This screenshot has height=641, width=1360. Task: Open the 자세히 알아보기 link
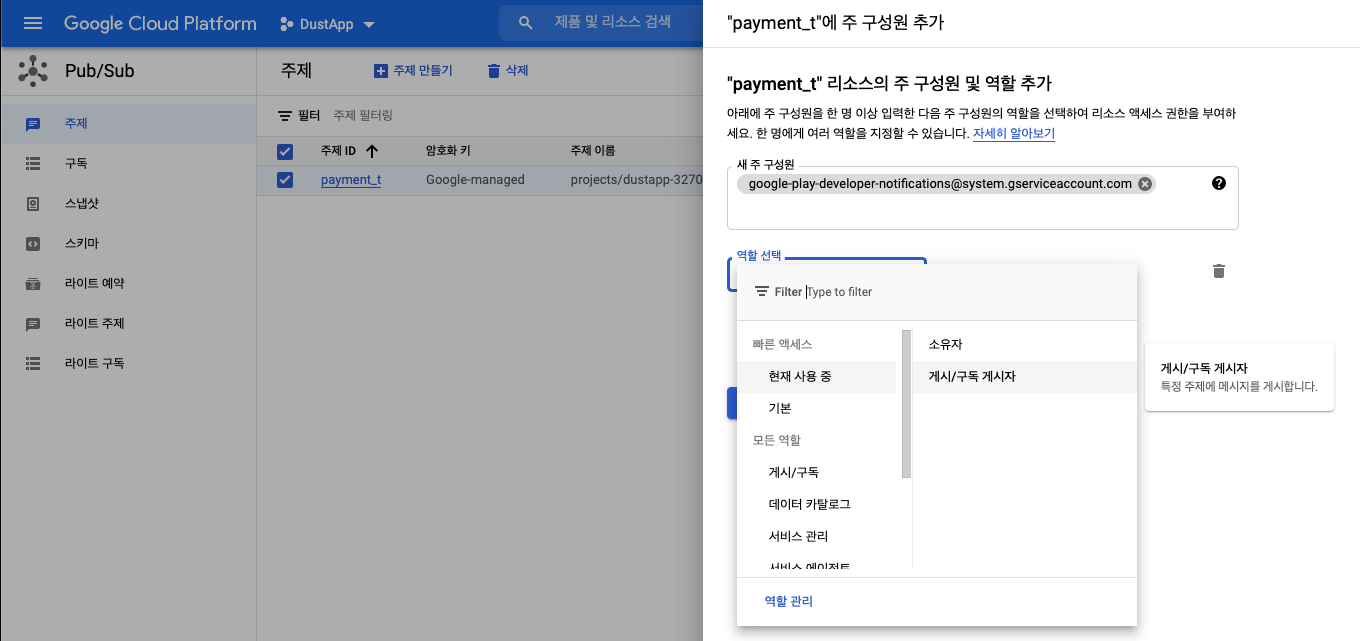pyautogui.click(x=1013, y=133)
